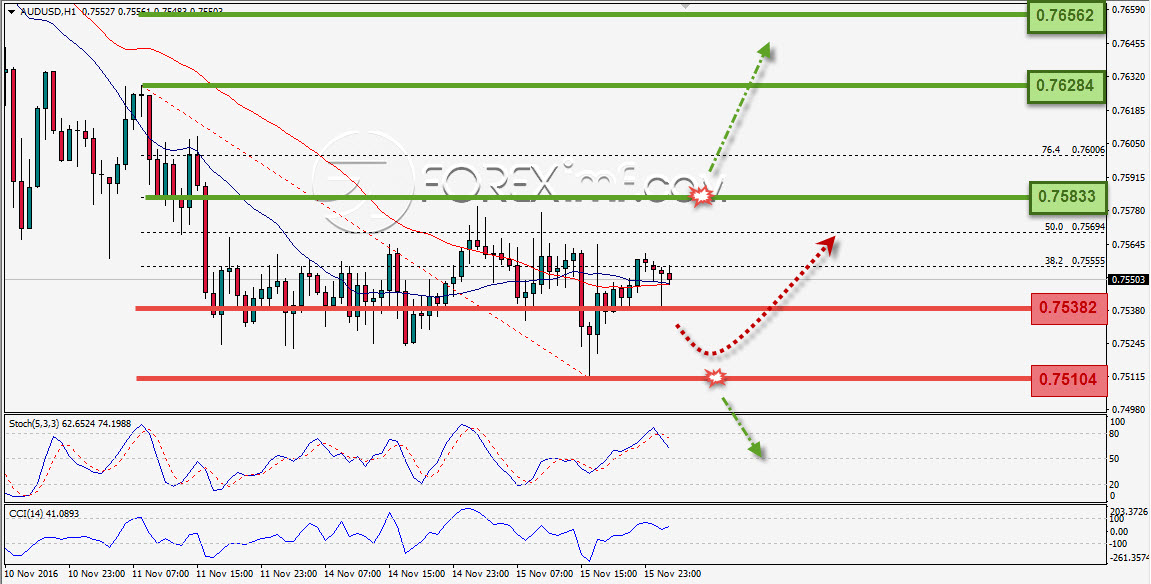Click the 0.00 level on CCI scale

(x=1120, y=531)
